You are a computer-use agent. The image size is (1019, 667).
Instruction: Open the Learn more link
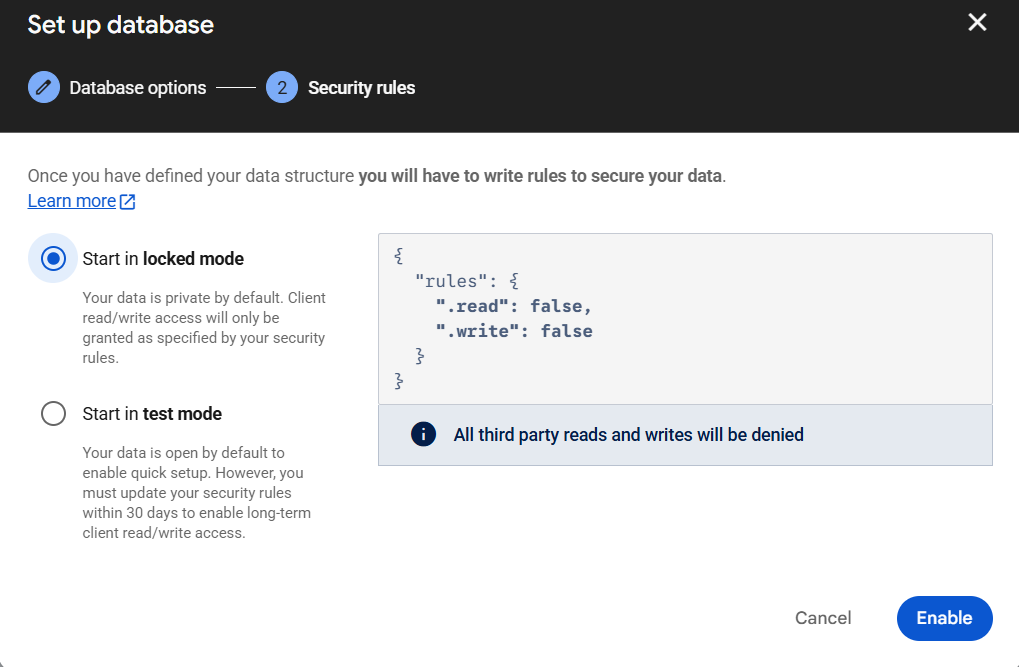click(71, 201)
